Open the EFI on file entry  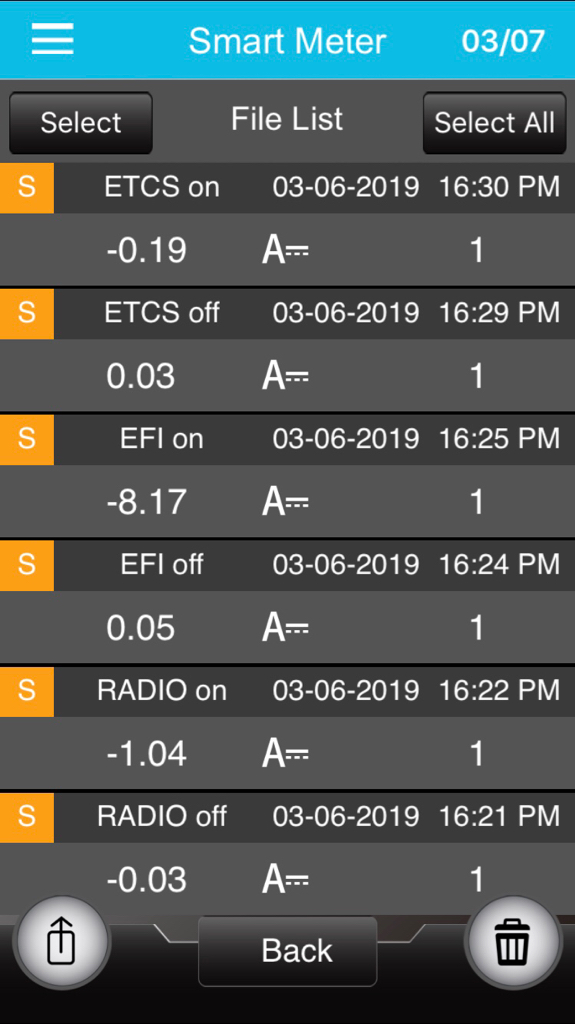(288, 476)
